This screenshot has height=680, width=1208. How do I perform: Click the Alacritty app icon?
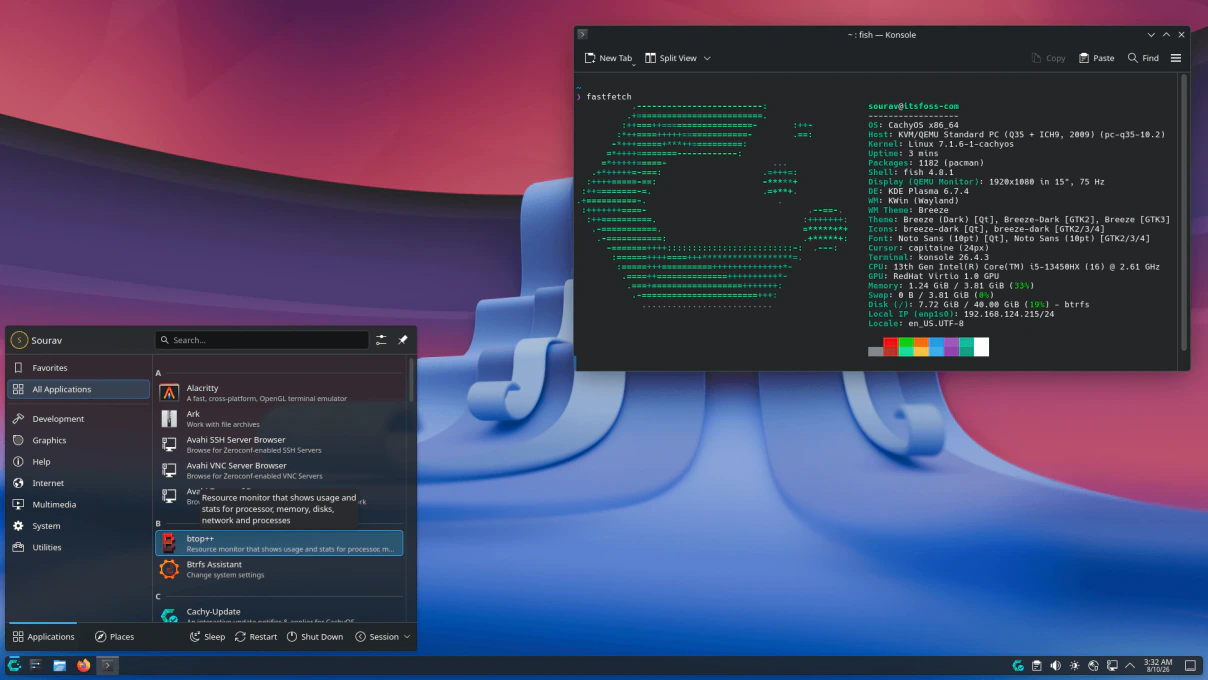click(x=169, y=393)
